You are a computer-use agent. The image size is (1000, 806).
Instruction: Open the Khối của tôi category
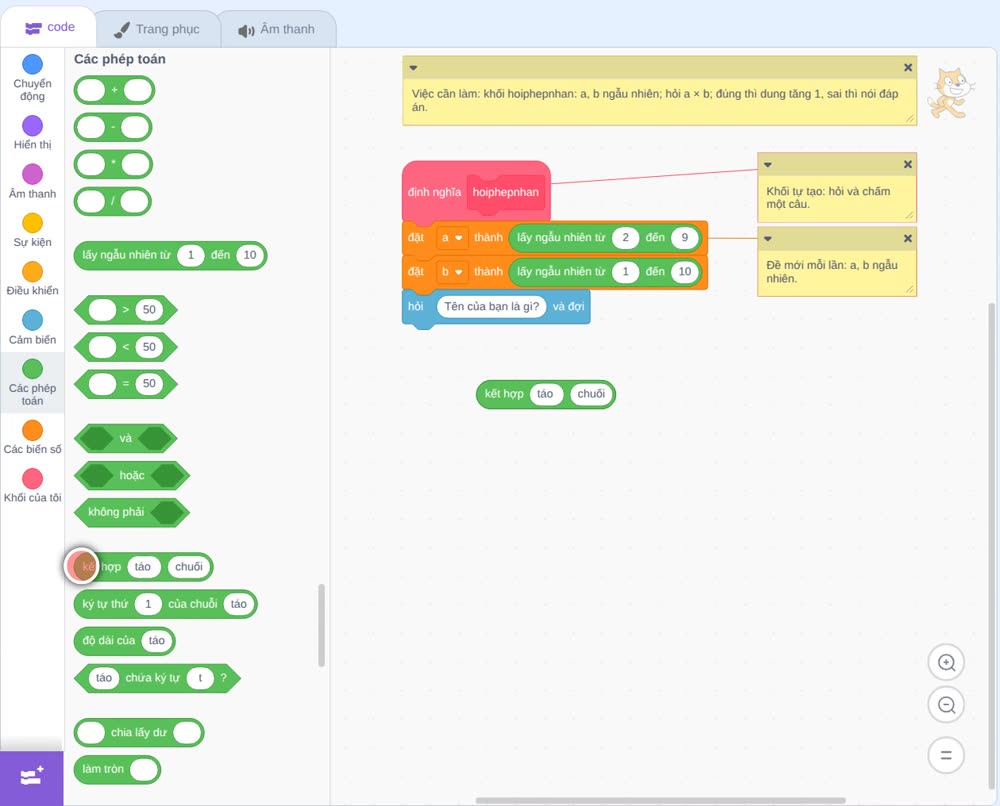click(x=32, y=486)
